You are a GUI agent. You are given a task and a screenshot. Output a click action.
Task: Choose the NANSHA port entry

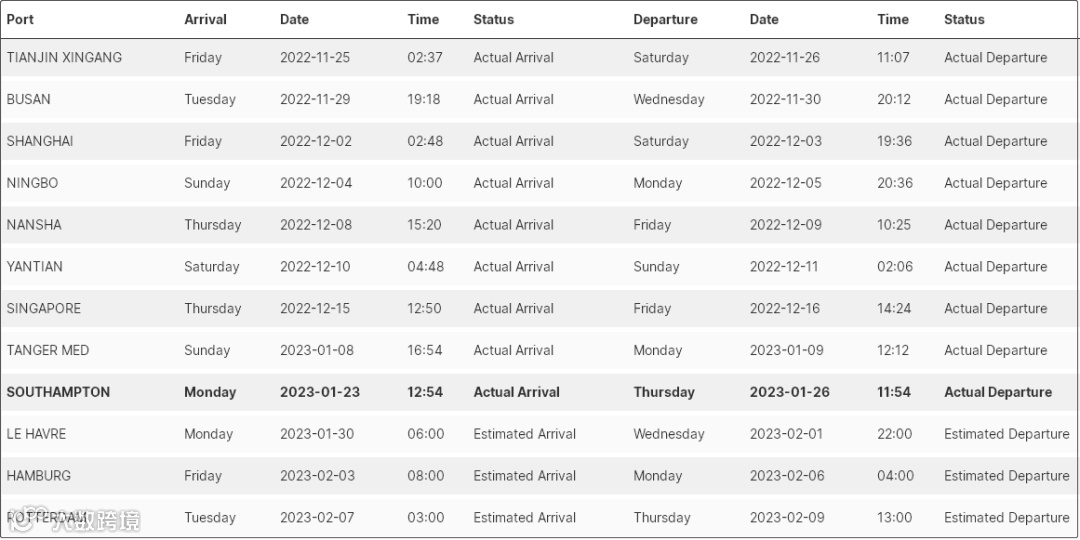(34, 225)
